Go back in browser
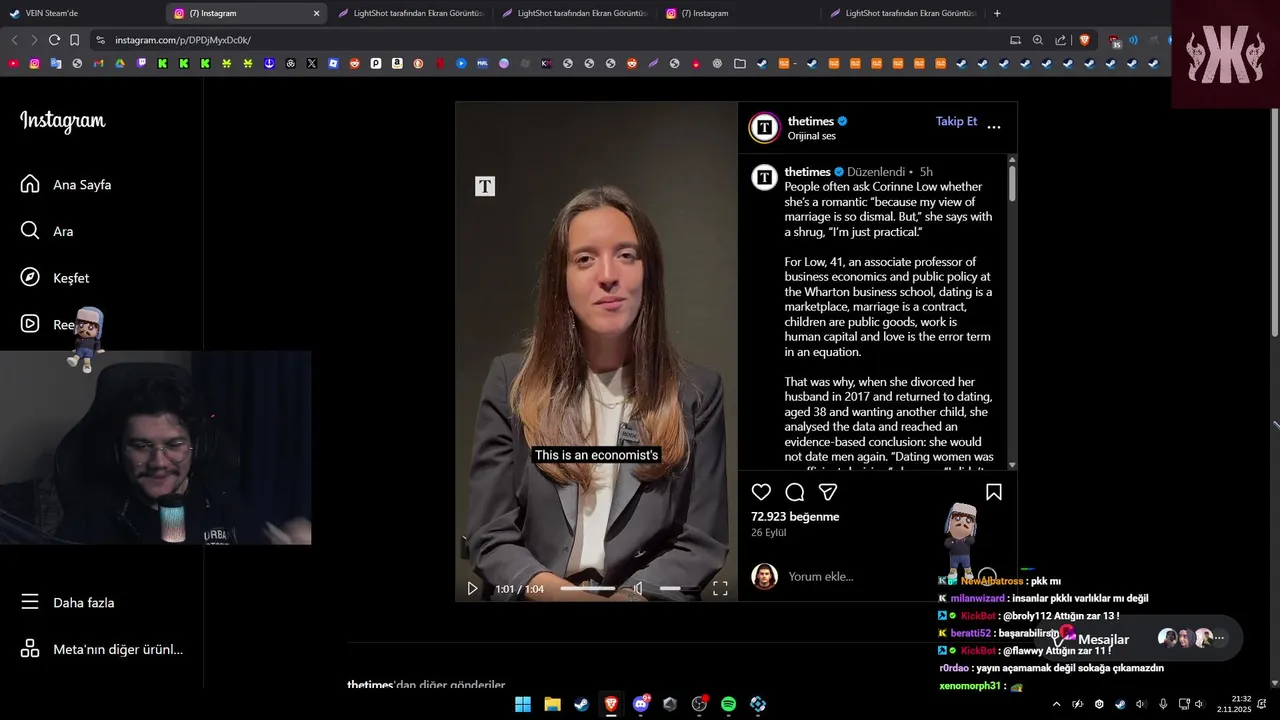Screen dimensions: 1280x720 pyautogui.click(x=14, y=40)
